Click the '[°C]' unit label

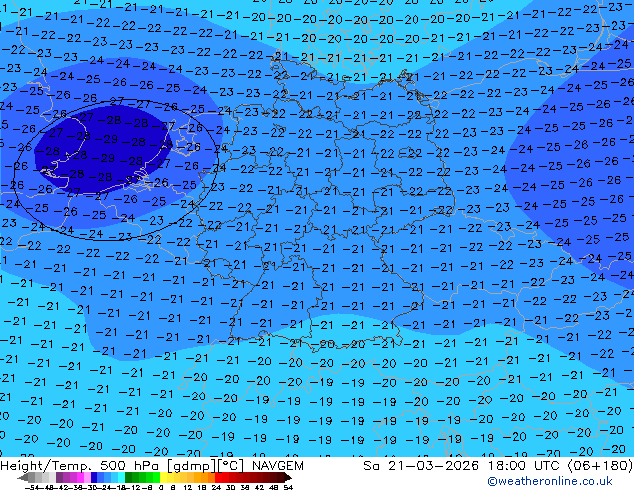pyautogui.click(x=231, y=466)
